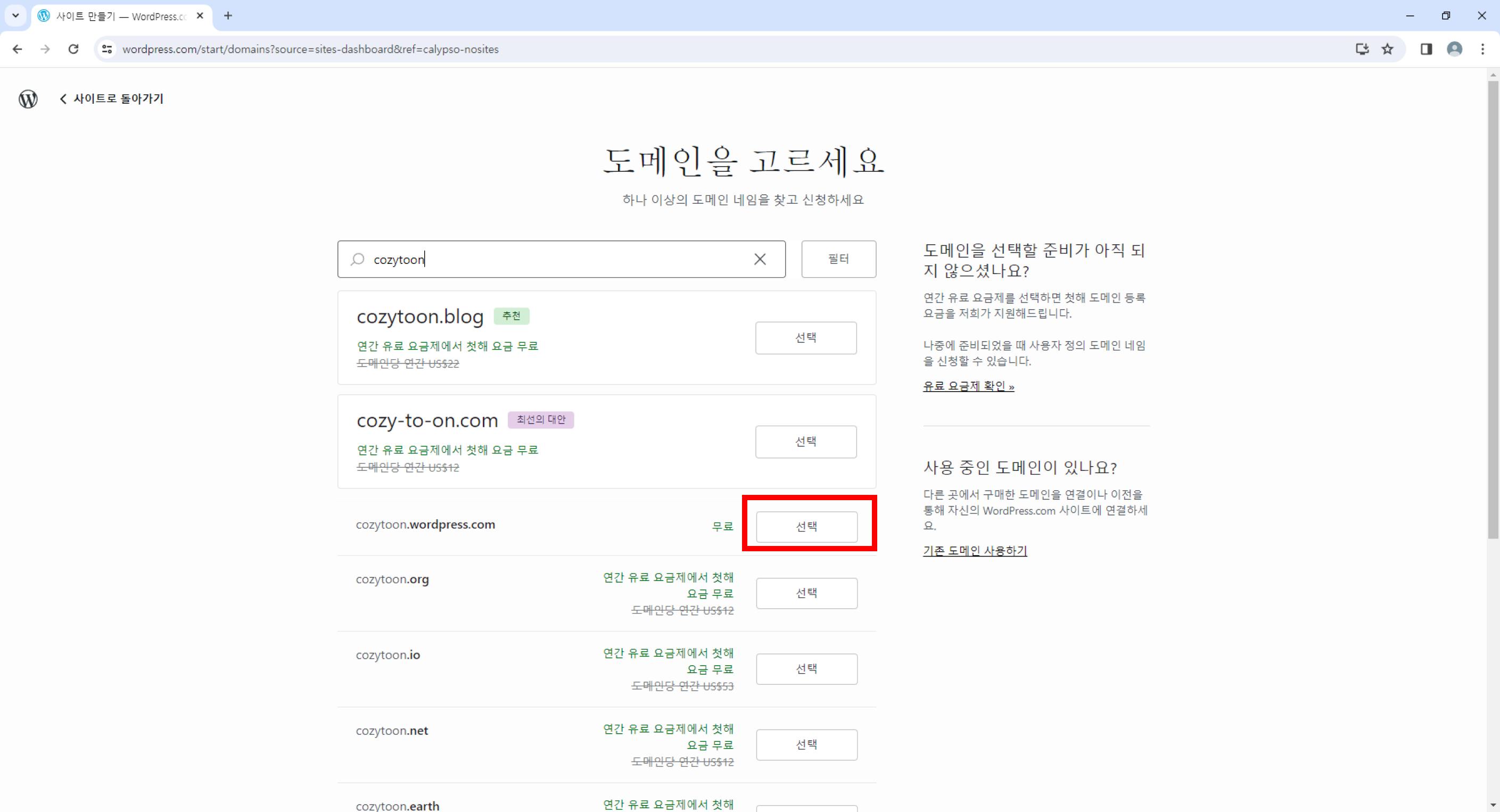1500x812 pixels.
Task: Click the search magnifier icon
Action: [358, 259]
